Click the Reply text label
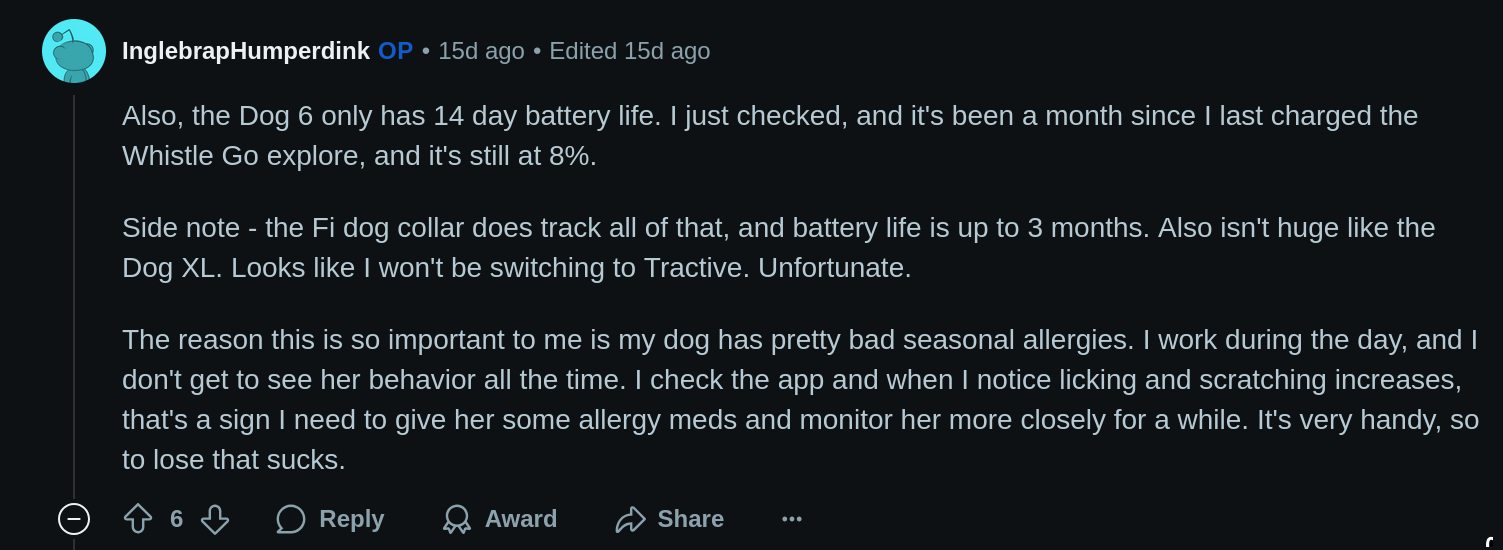 [x=352, y=519]
